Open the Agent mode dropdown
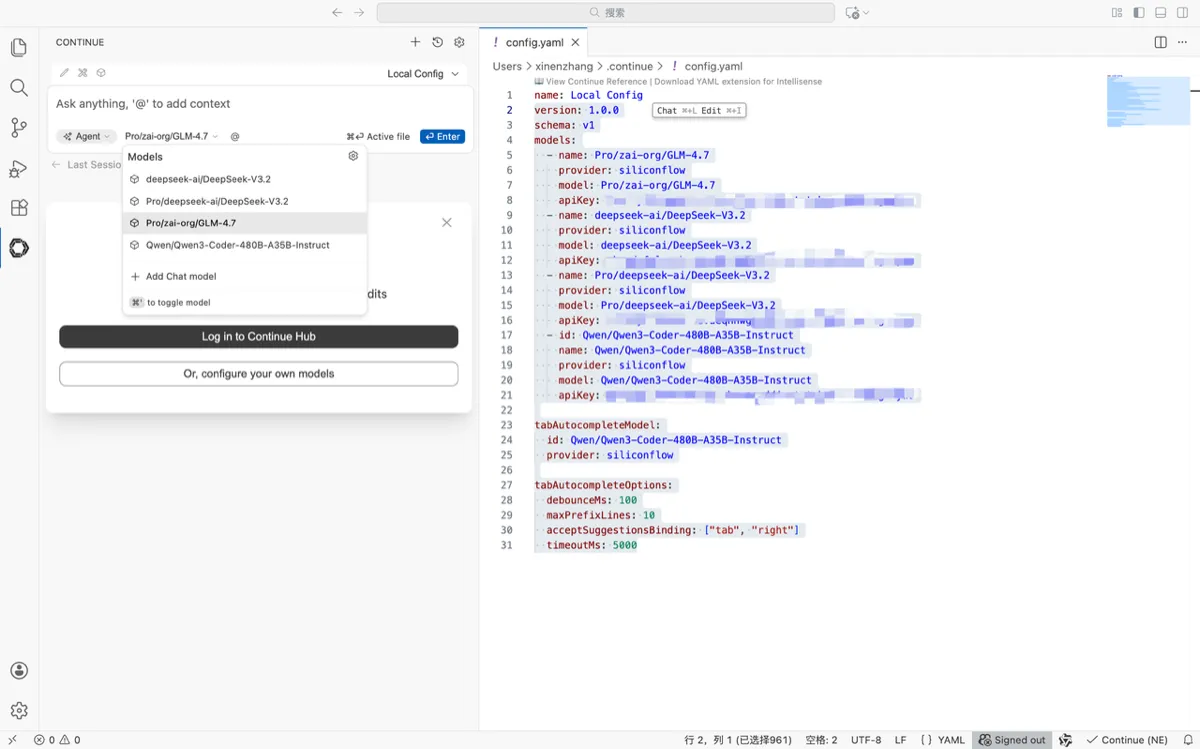The image size is (1200, 749). point(86,136)
